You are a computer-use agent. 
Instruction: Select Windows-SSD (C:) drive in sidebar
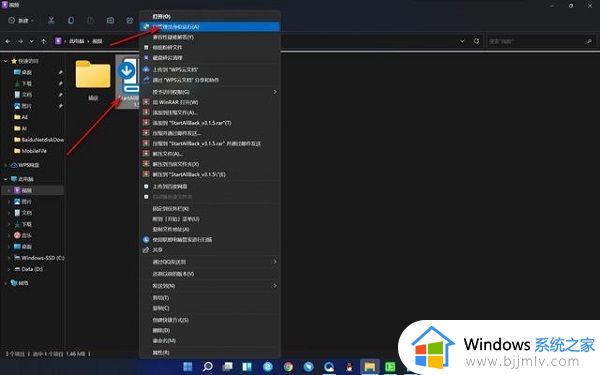click(x=39, y=258)
